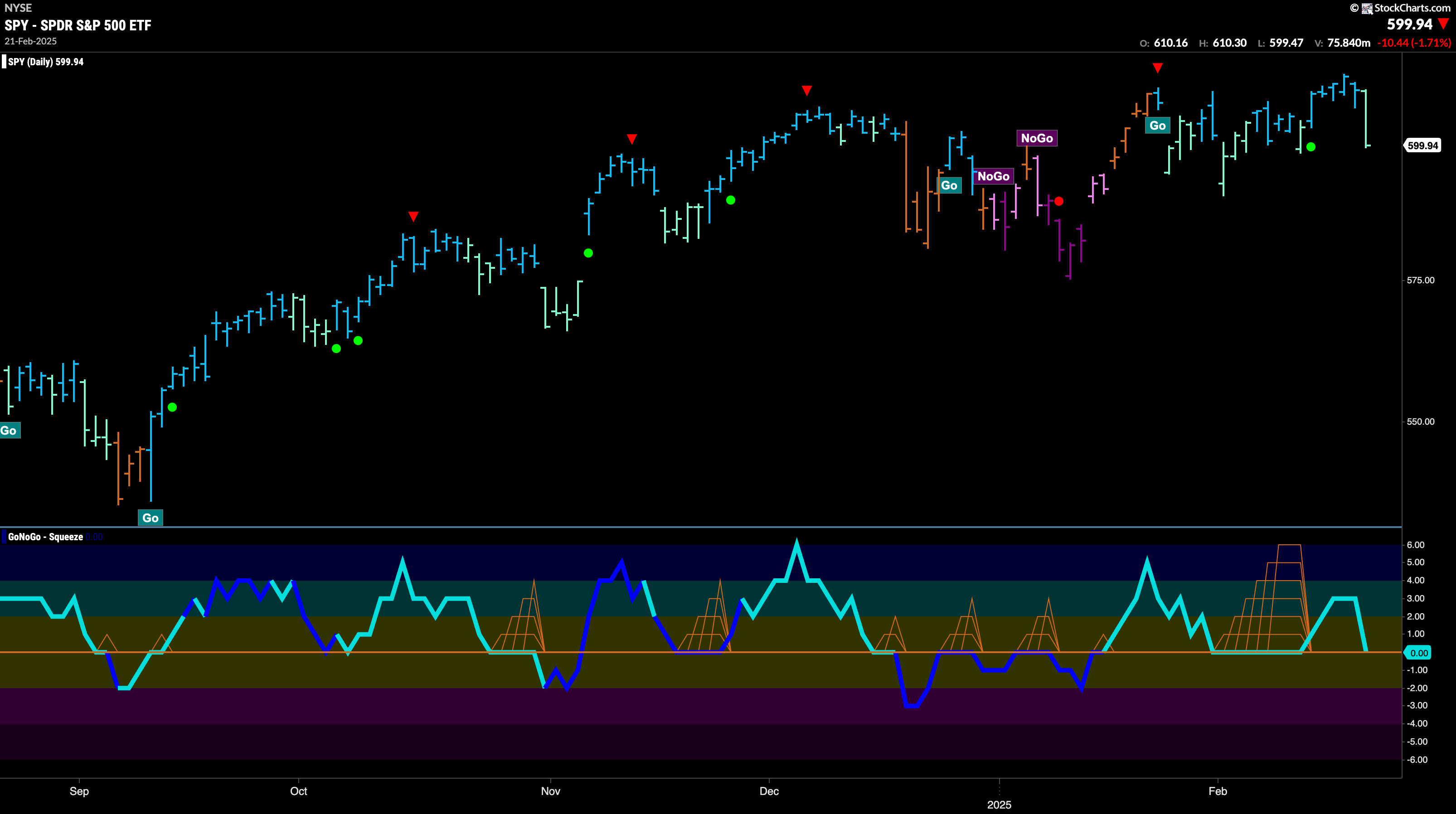
Task: Click the second of the two early-October green dots
Action: pos(358,340)
